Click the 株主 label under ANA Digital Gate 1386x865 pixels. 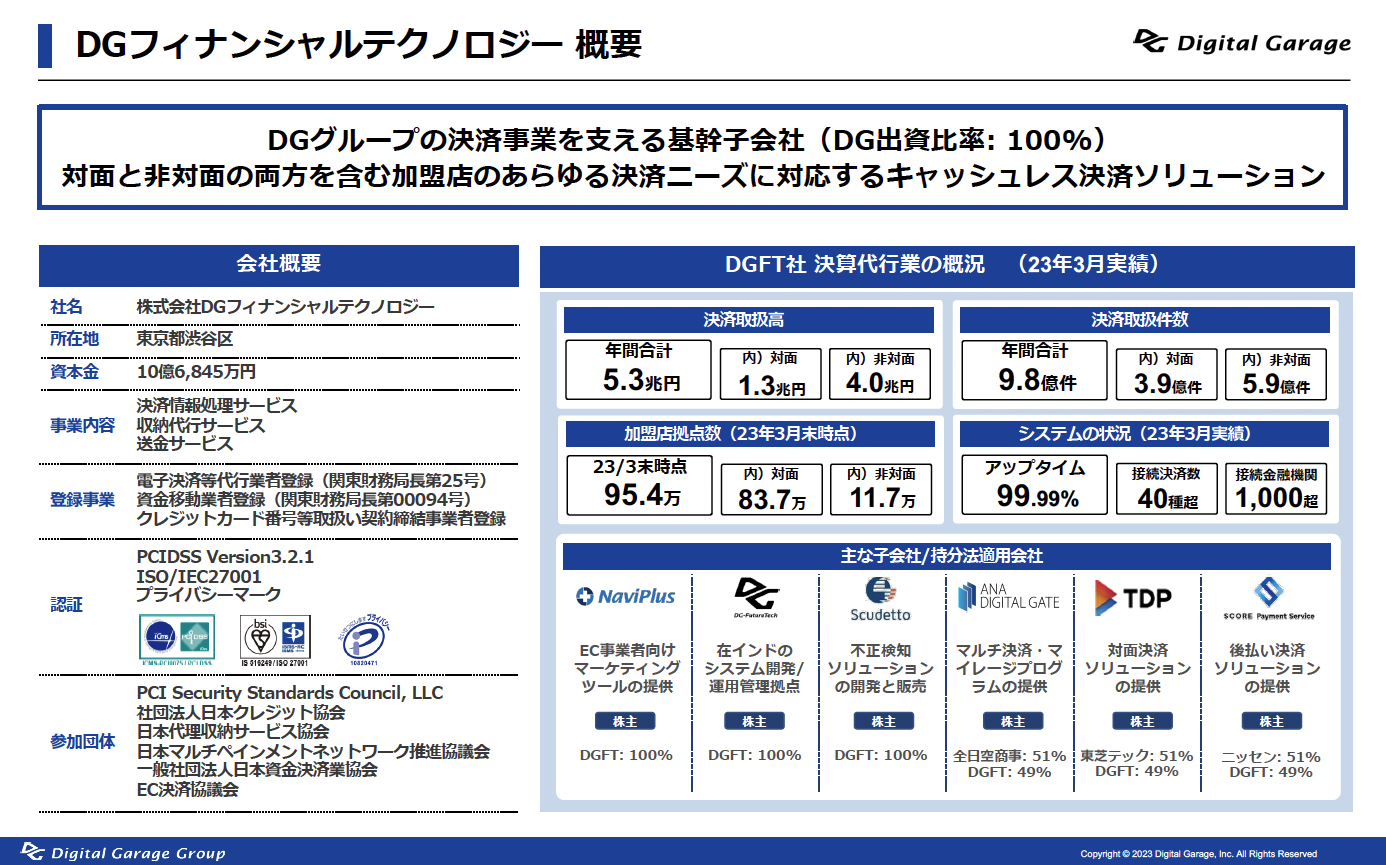point(1013,721)
